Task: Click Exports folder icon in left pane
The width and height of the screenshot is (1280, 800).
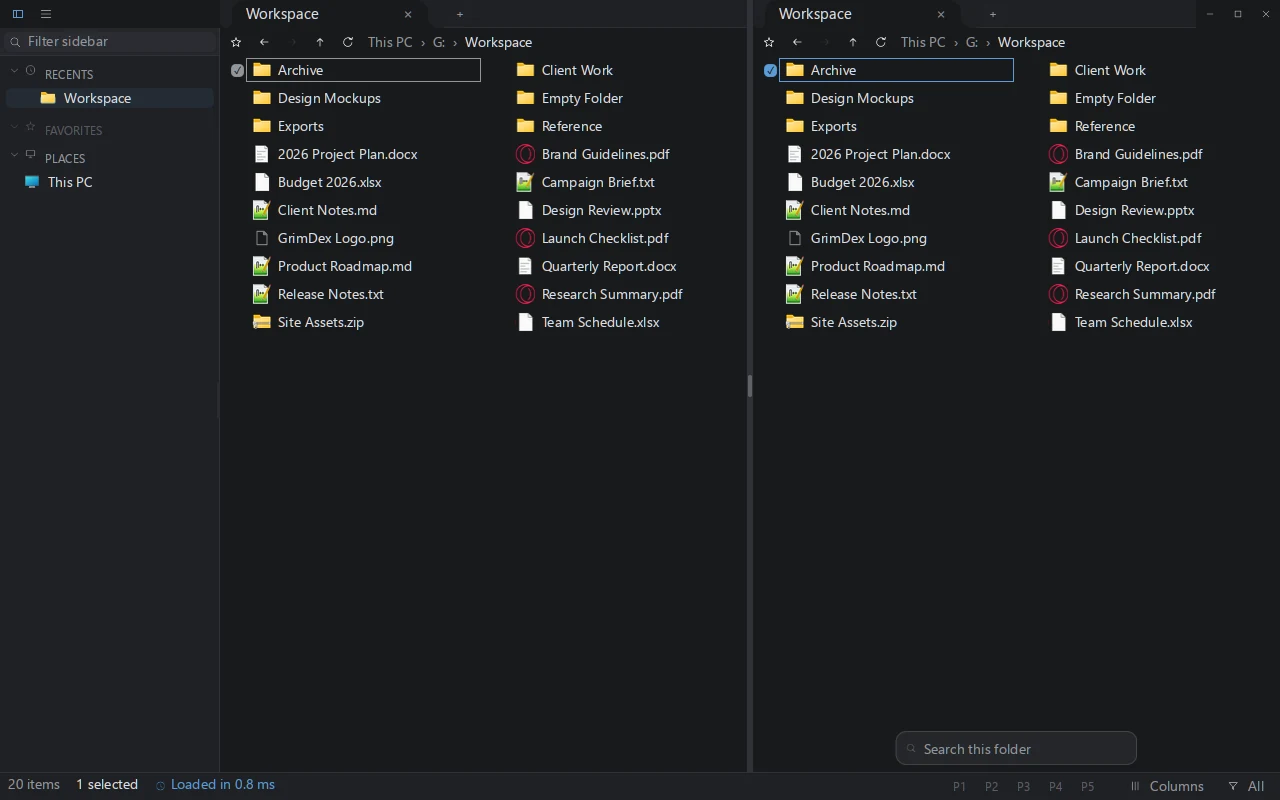Action: 262,126
